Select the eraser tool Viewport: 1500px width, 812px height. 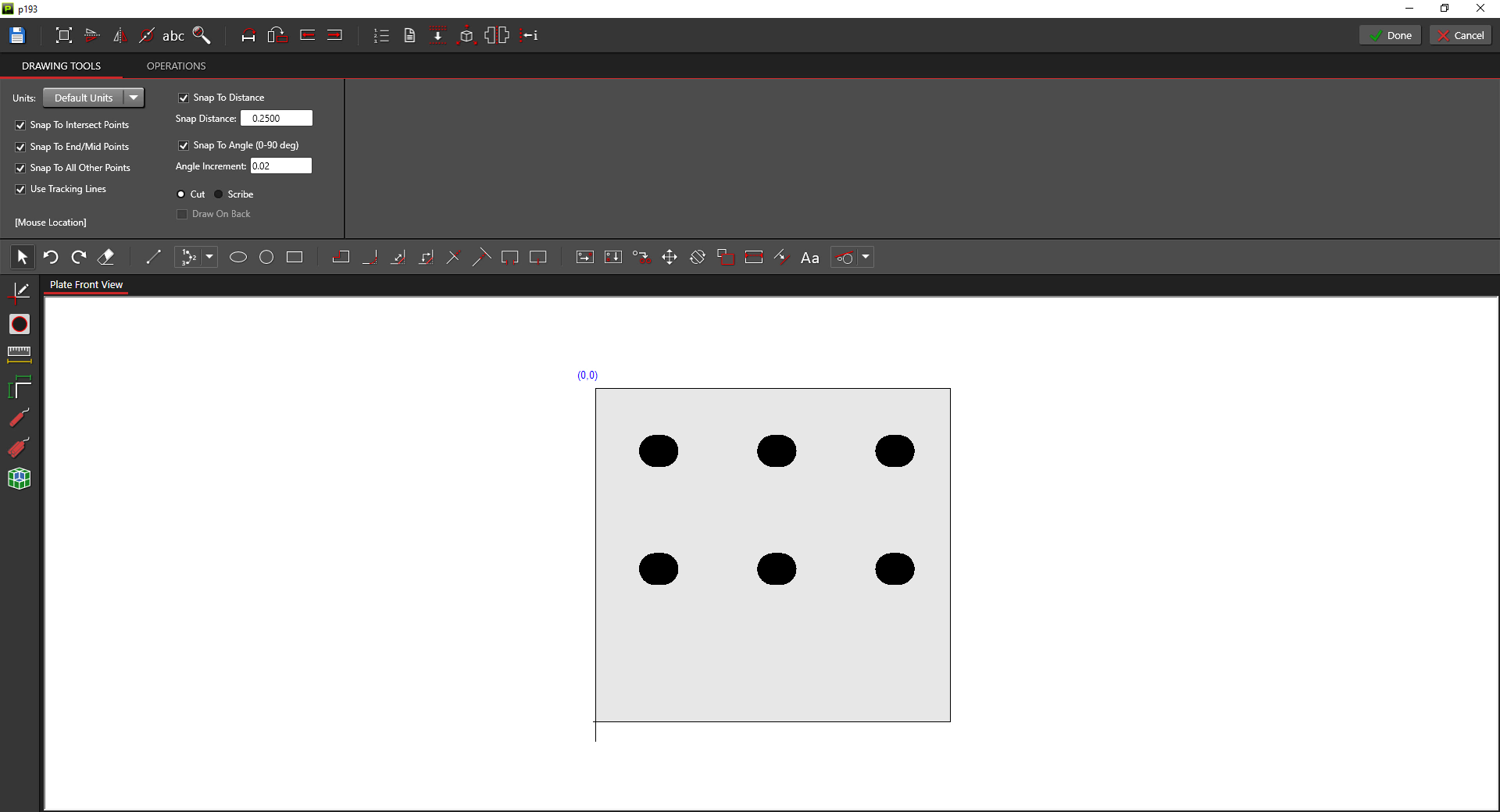tap(106, 257)
